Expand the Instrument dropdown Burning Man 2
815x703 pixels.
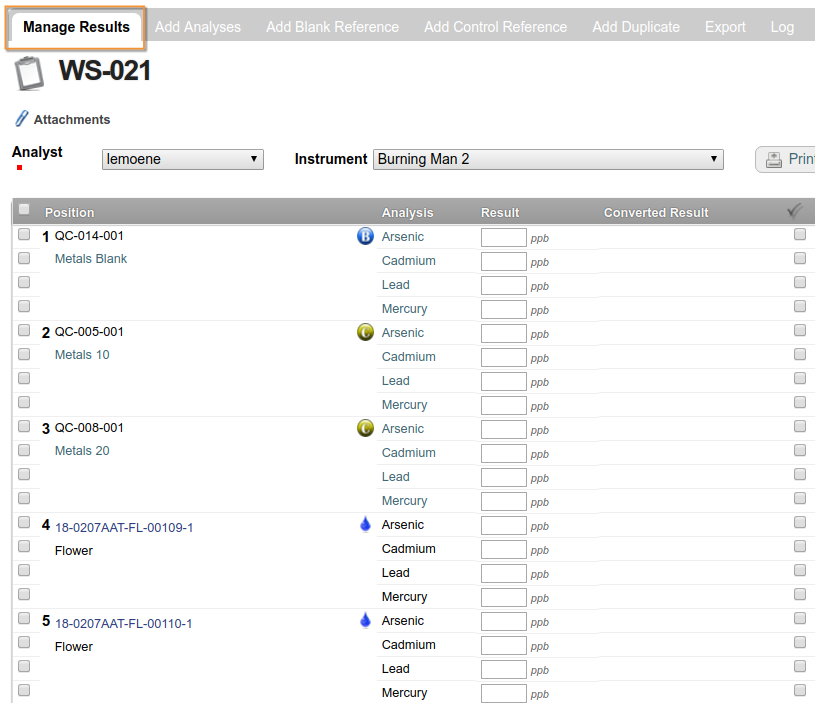[548, 159]
